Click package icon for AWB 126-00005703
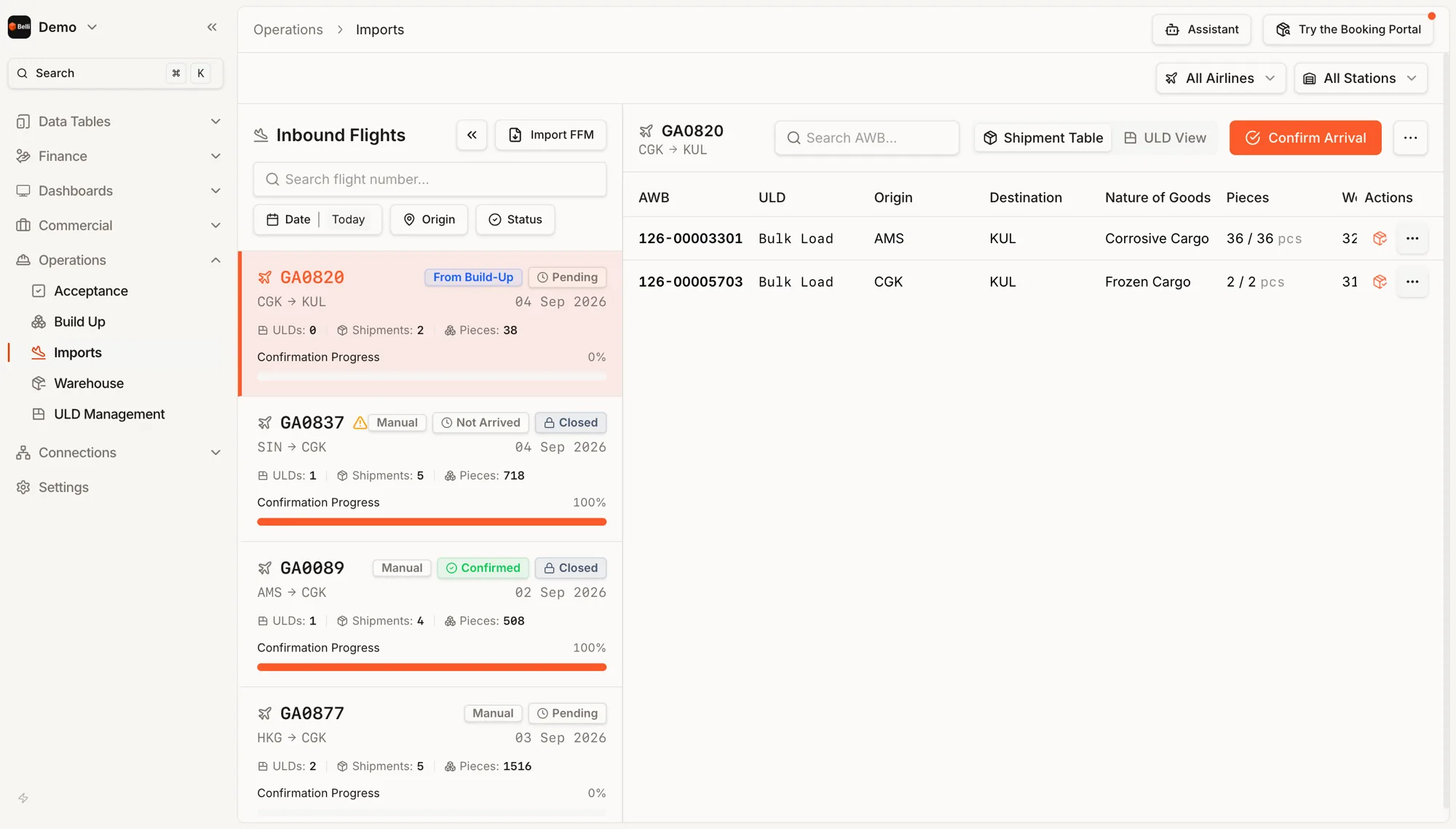Viewport: 1456px width, 829px height. point(1380,282)
